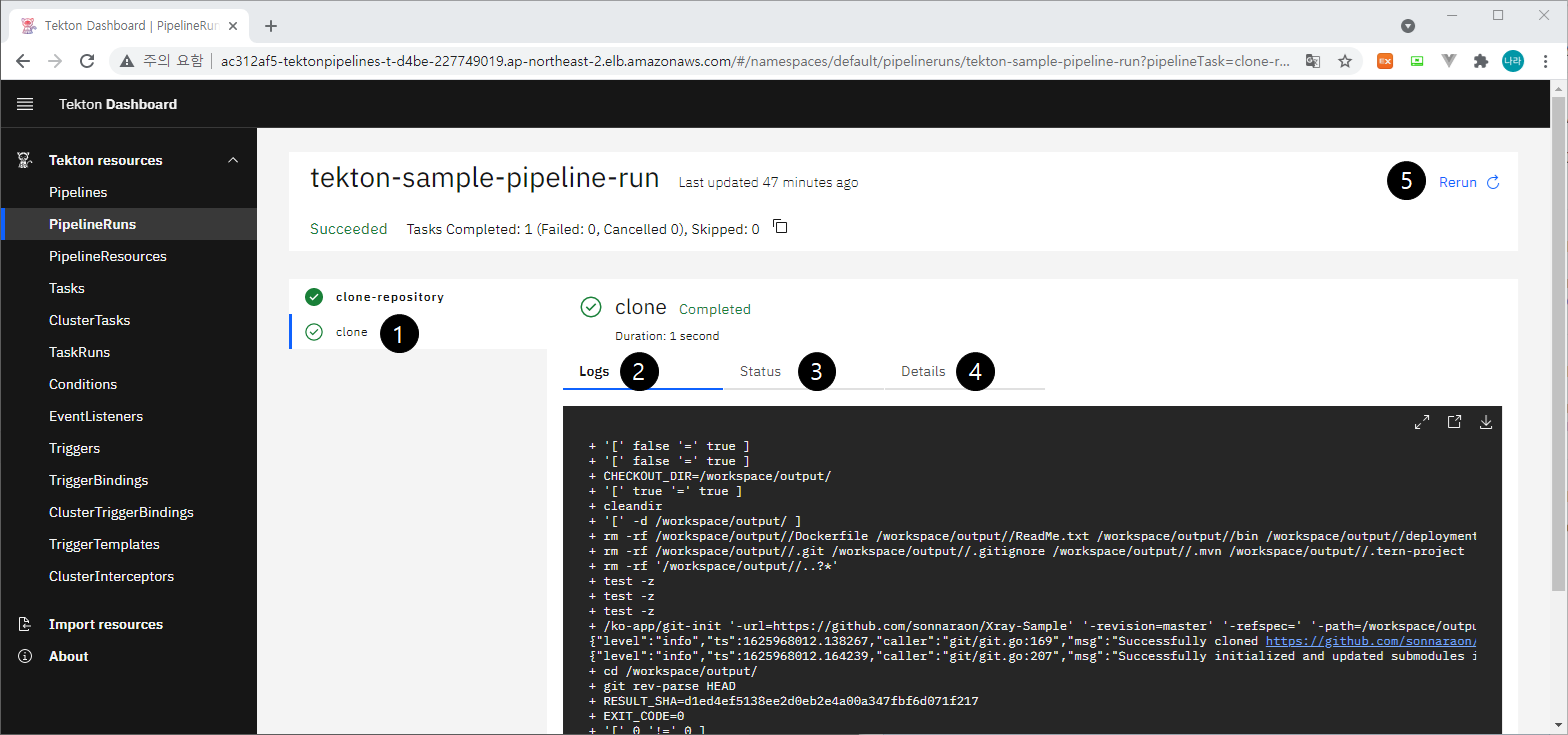Open ClusterTasks in the sidebar

[x=128, y=320]
